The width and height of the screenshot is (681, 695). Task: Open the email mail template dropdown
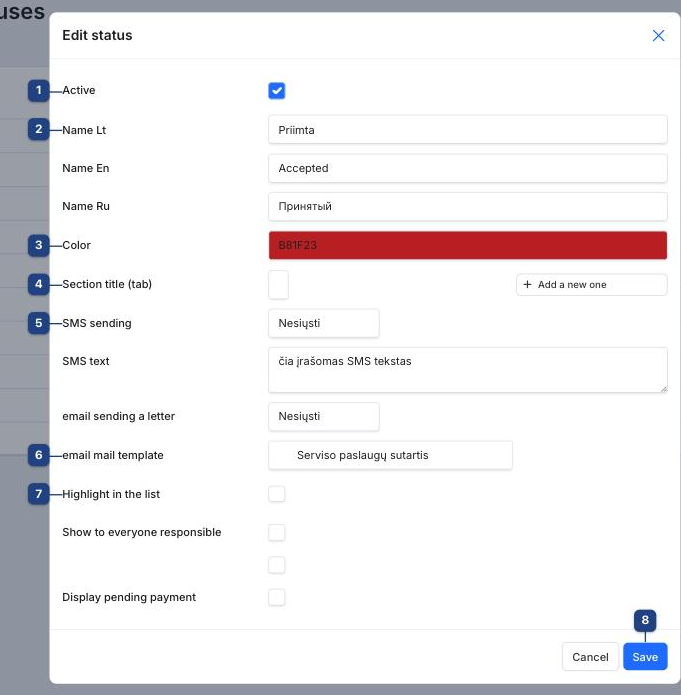[390, 455]
